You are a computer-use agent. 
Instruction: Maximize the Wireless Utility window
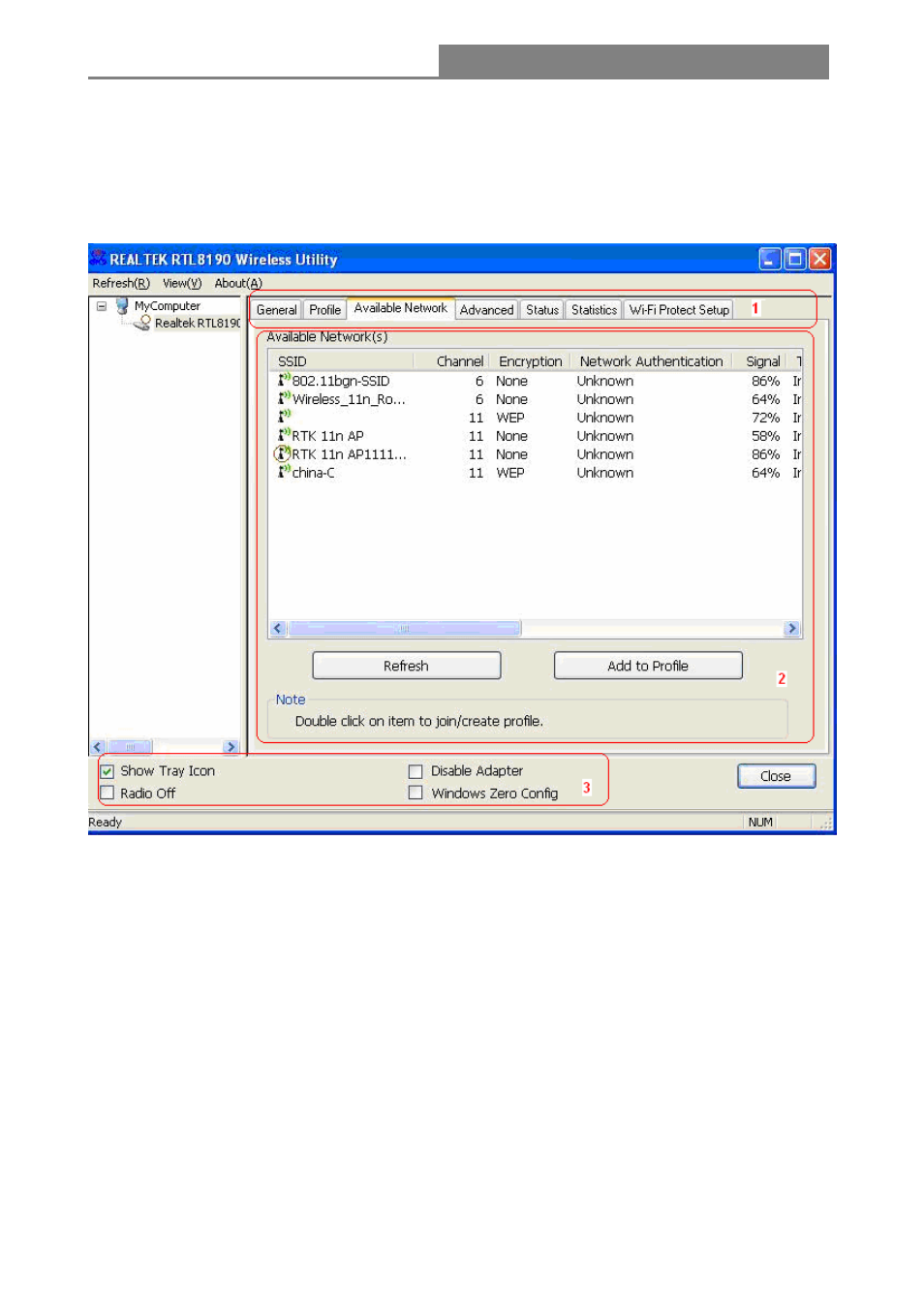(795, 259)
